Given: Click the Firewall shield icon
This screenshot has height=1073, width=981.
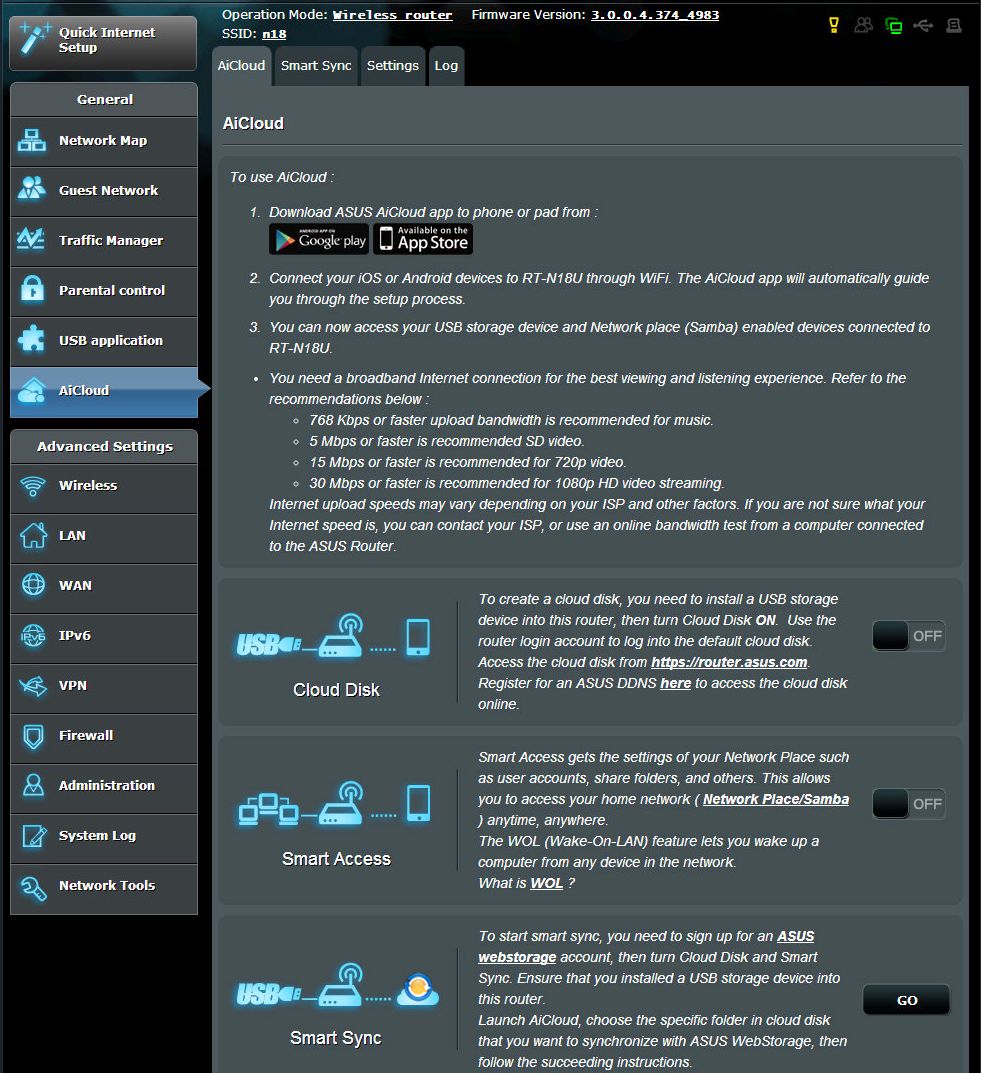Looking at the screenshot, I should (x=32, y=736).
